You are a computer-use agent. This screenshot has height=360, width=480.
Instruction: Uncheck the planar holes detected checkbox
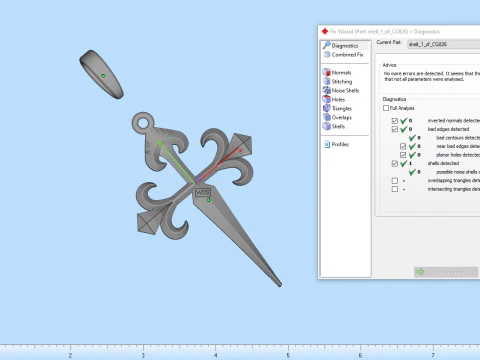[403, 155]
